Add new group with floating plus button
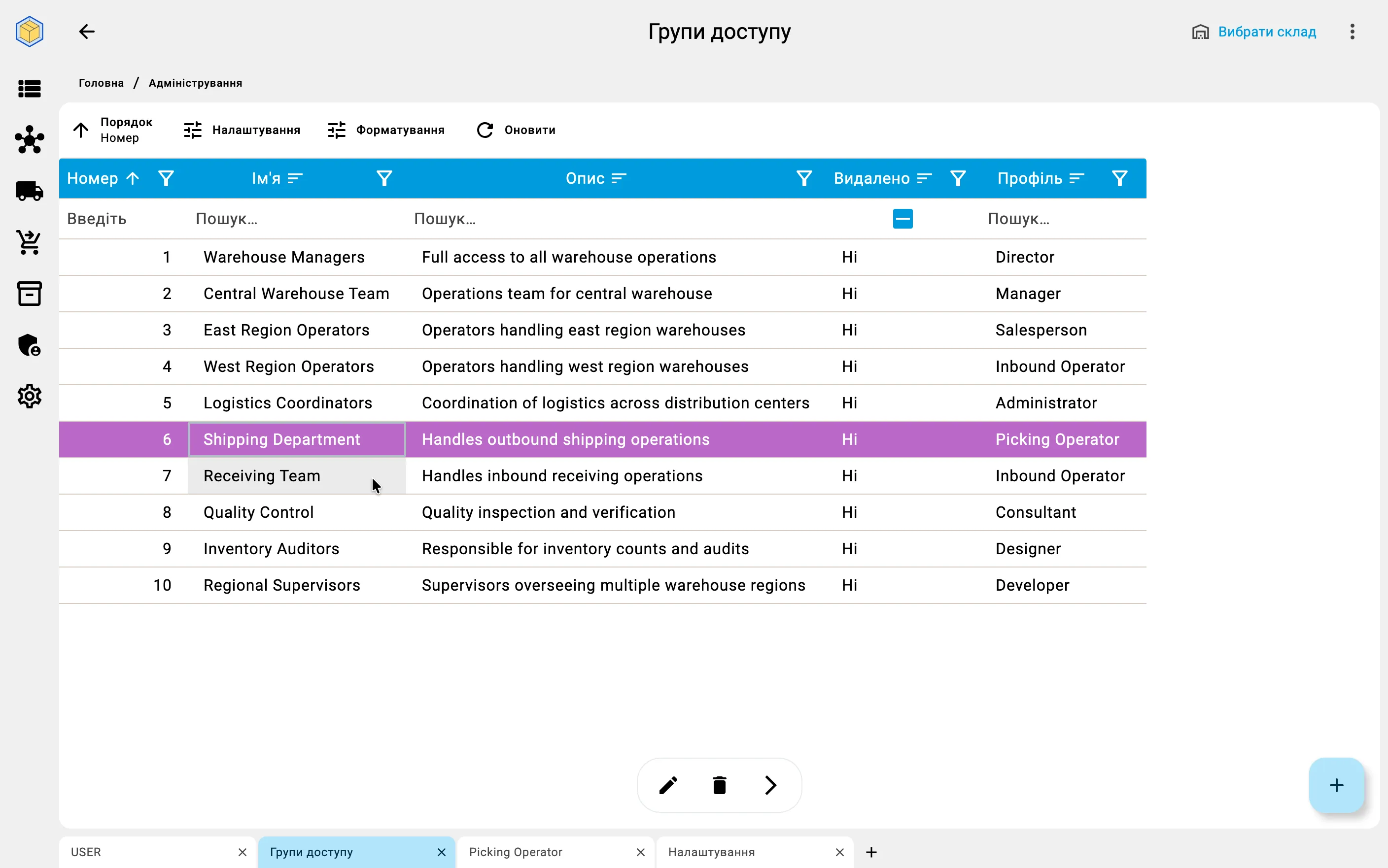The height and width of the screenshot is (868, 1388). pos(1336,785)
